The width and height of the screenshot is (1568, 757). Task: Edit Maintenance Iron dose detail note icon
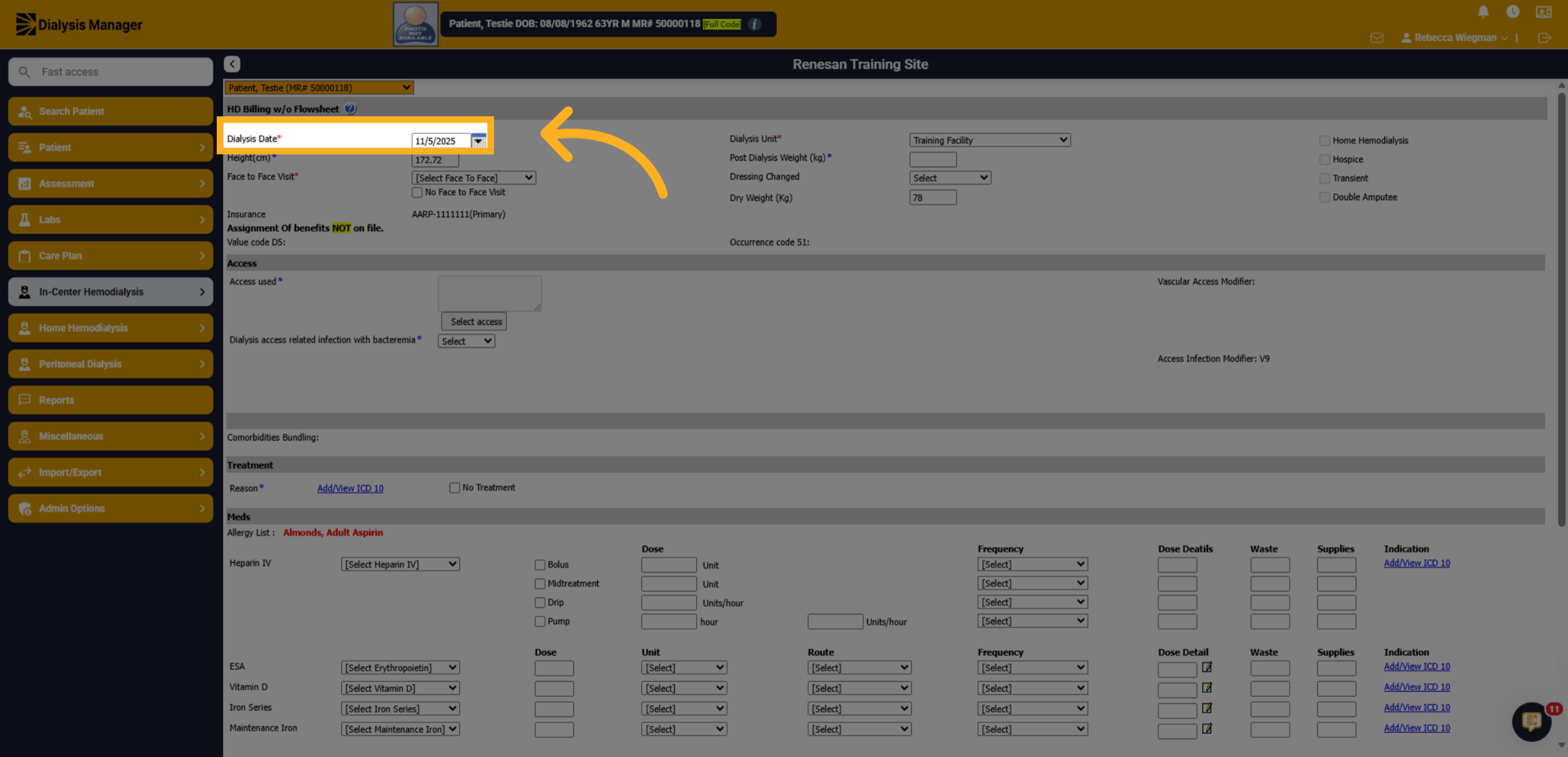point(1207,728)
